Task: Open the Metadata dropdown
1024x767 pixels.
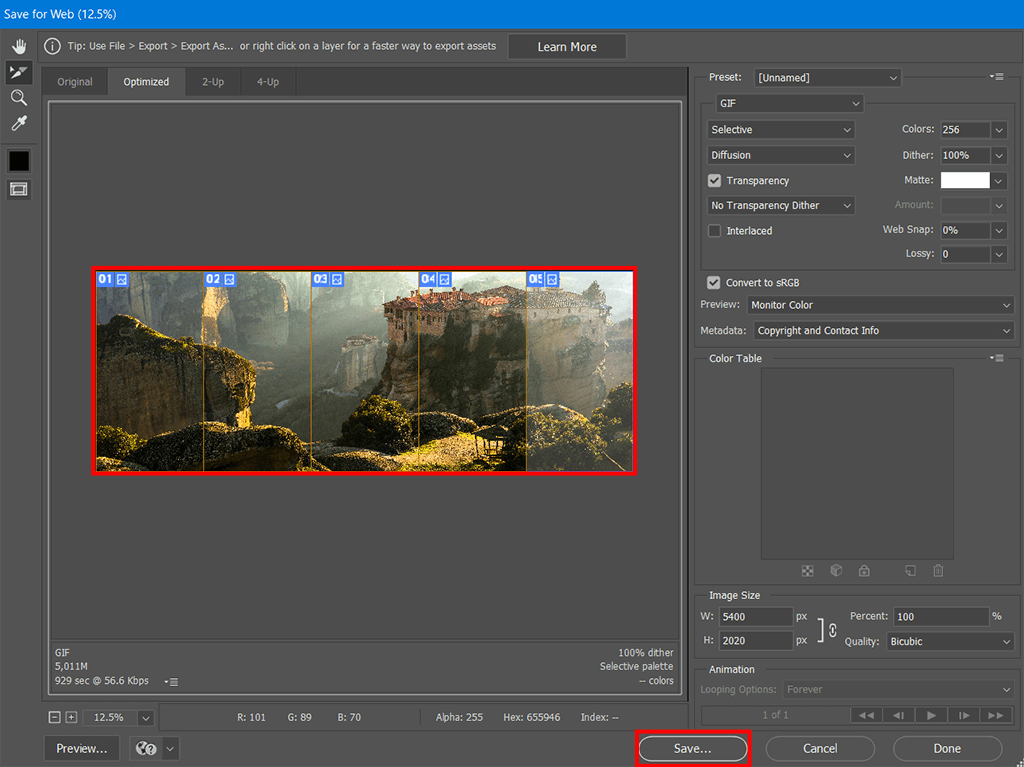Action: [883, 330]
